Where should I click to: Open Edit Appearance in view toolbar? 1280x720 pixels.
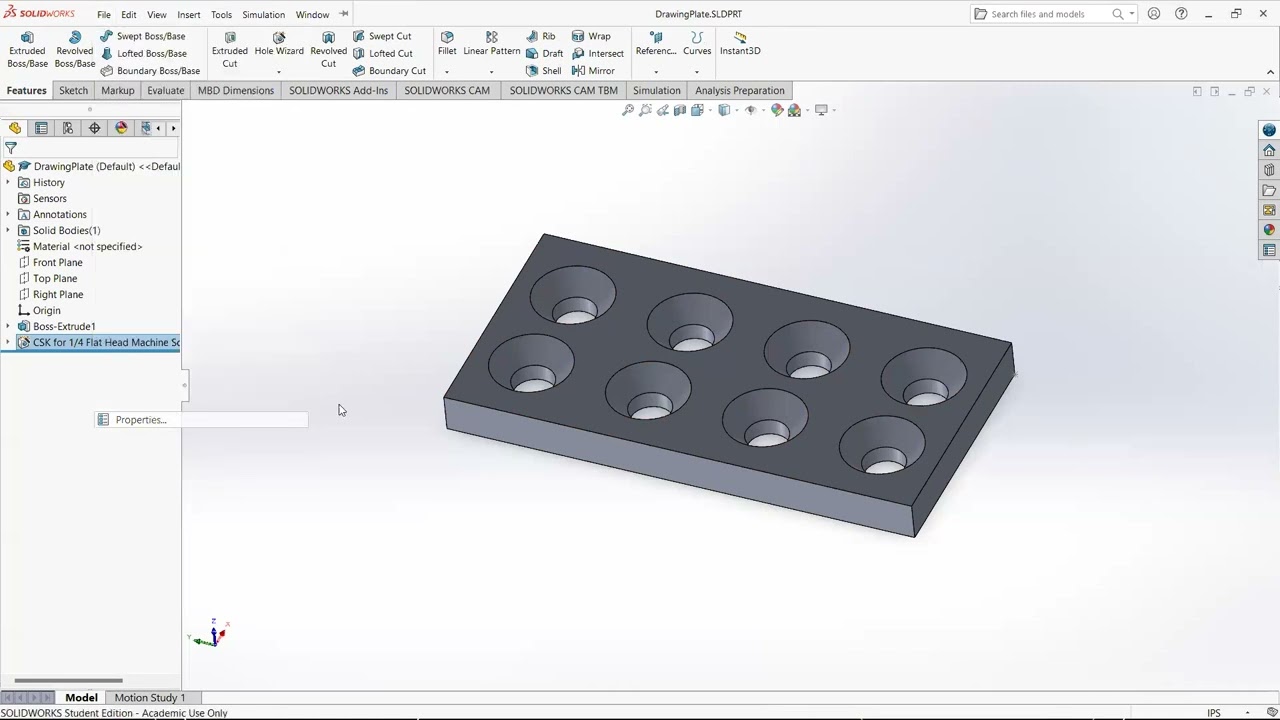point(777,110)
